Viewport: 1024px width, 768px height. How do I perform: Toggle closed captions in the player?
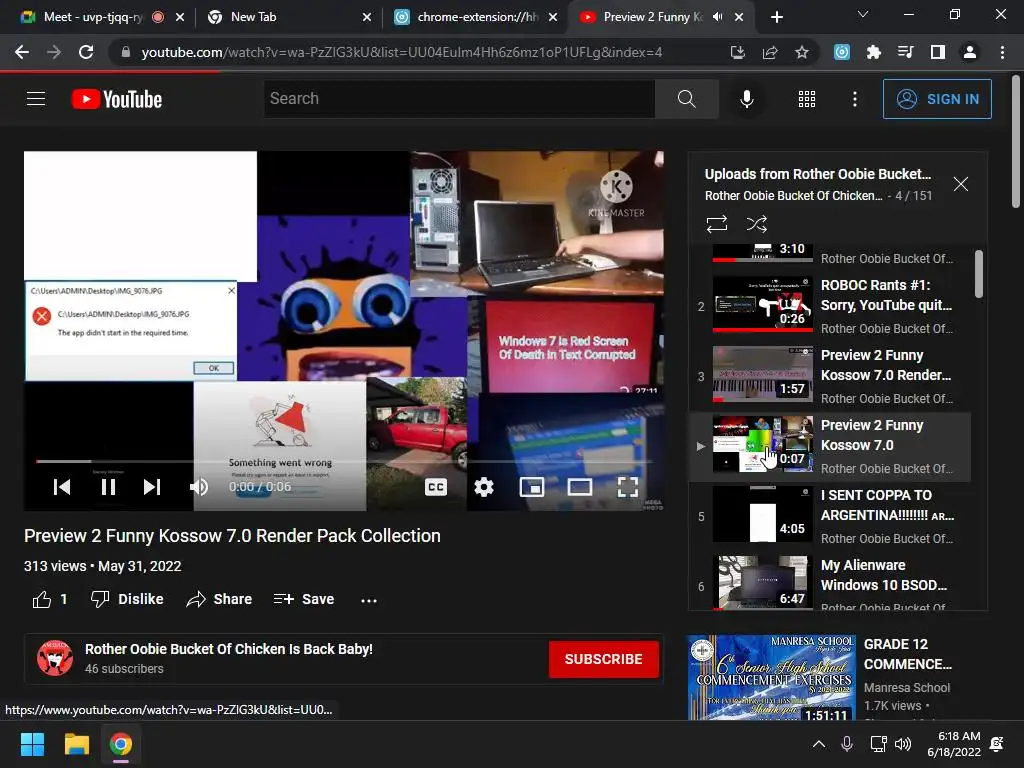point(436,487)
